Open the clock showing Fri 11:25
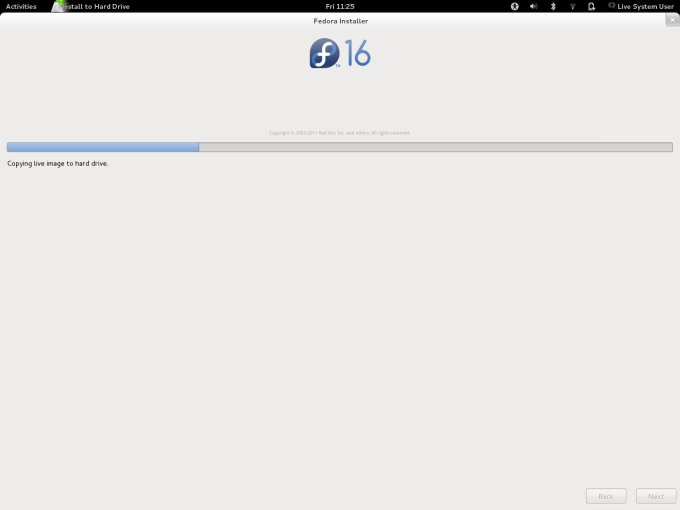This screenshot has height=510, width=680. pyautogui.click(x=340, y=7)
